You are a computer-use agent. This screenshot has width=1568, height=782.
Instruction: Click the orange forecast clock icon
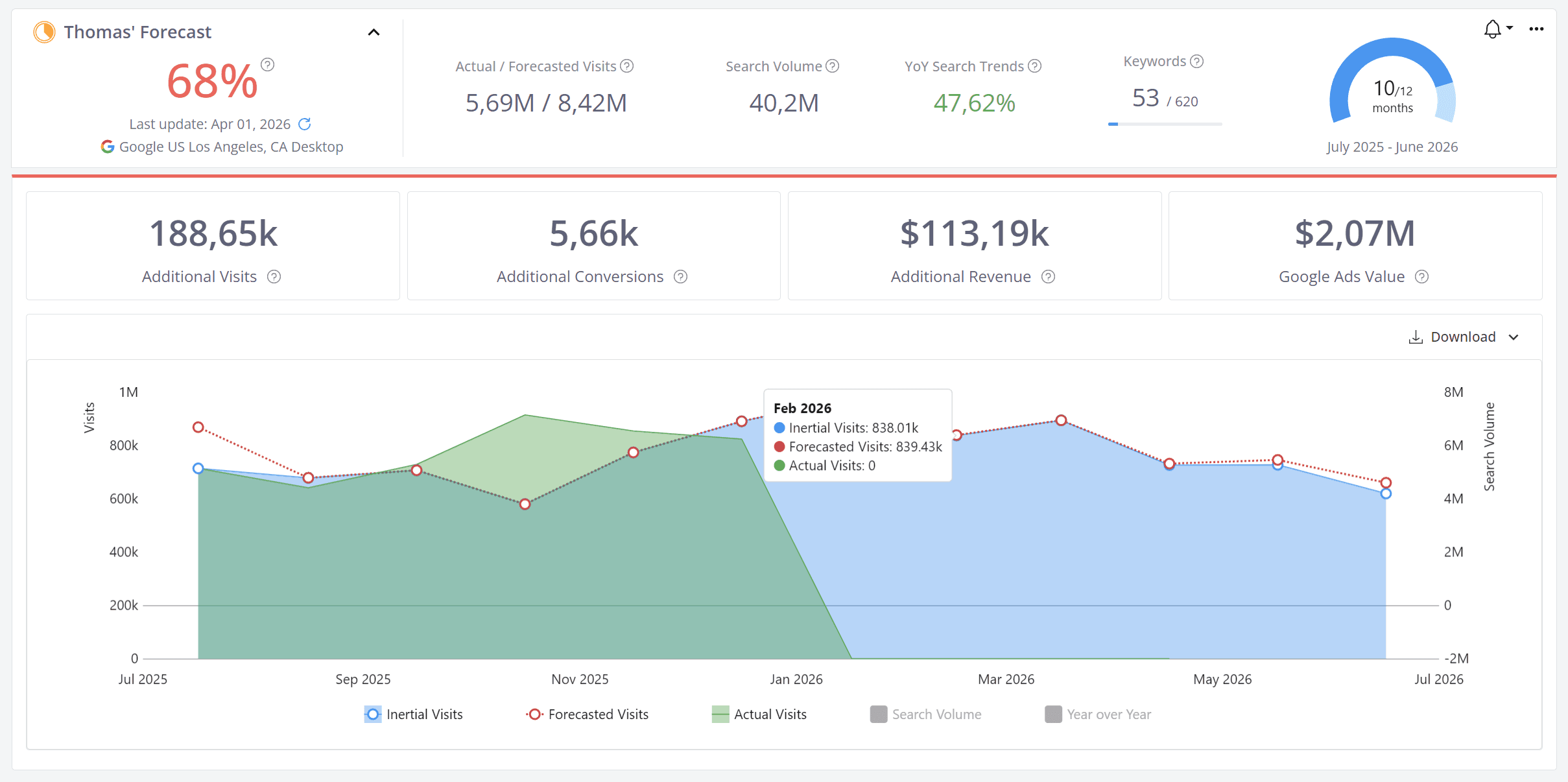tap(44, 32)
